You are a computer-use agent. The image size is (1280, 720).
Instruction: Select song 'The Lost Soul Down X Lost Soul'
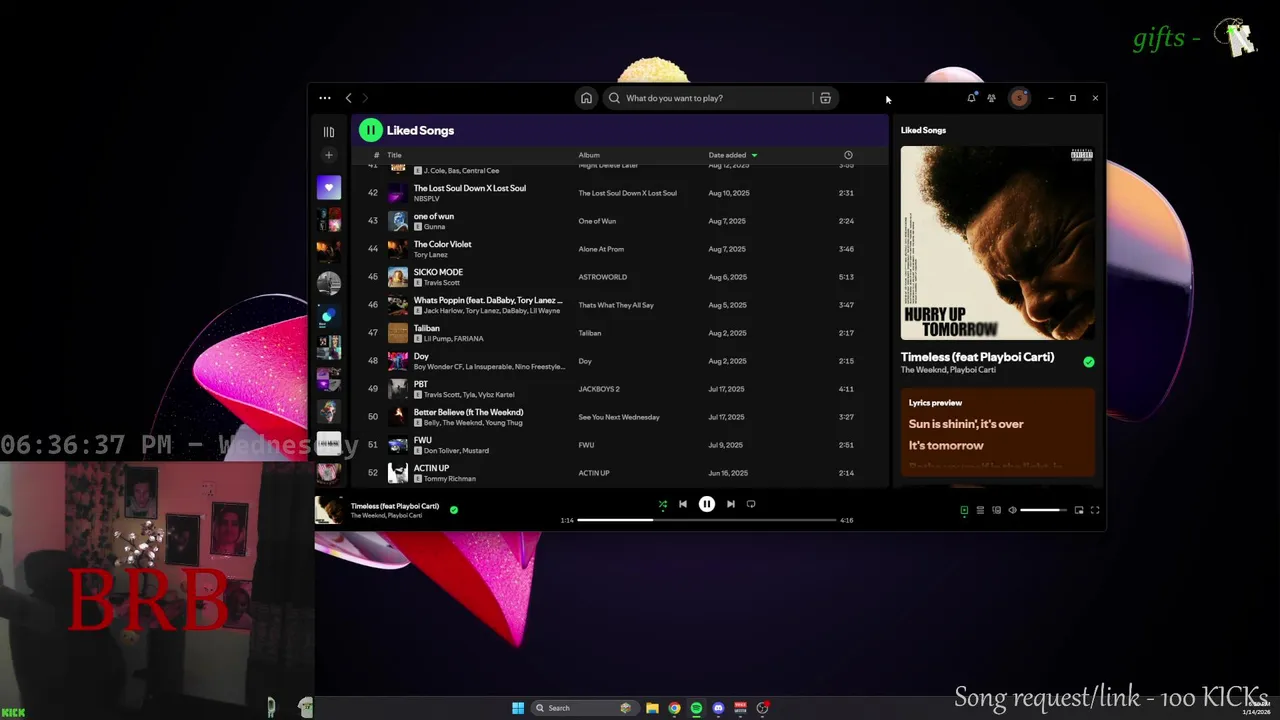[x=469, y=188]
